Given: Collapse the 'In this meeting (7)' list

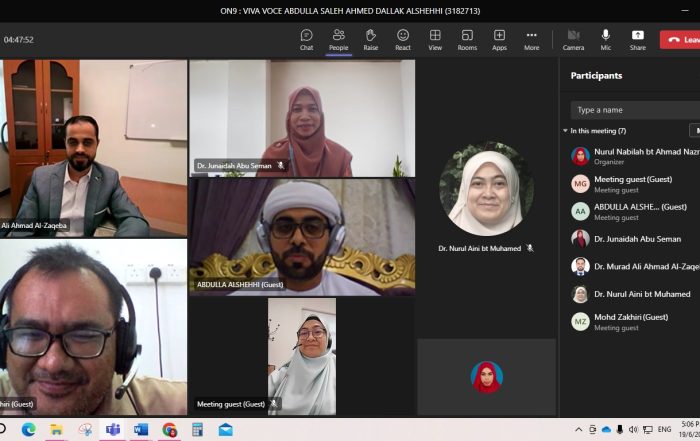Looking at the screenshot, I should (565, 131).
